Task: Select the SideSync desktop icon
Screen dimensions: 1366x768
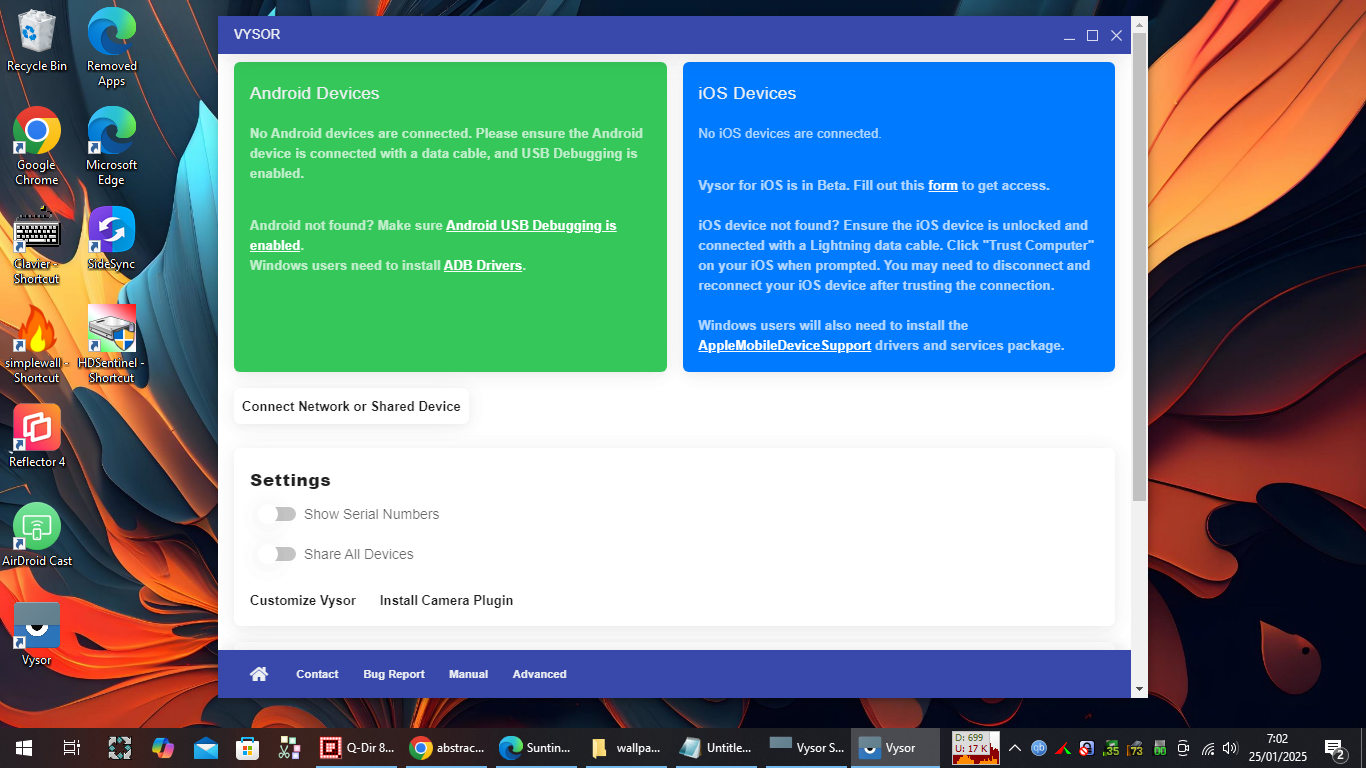Action: (112, 238)
